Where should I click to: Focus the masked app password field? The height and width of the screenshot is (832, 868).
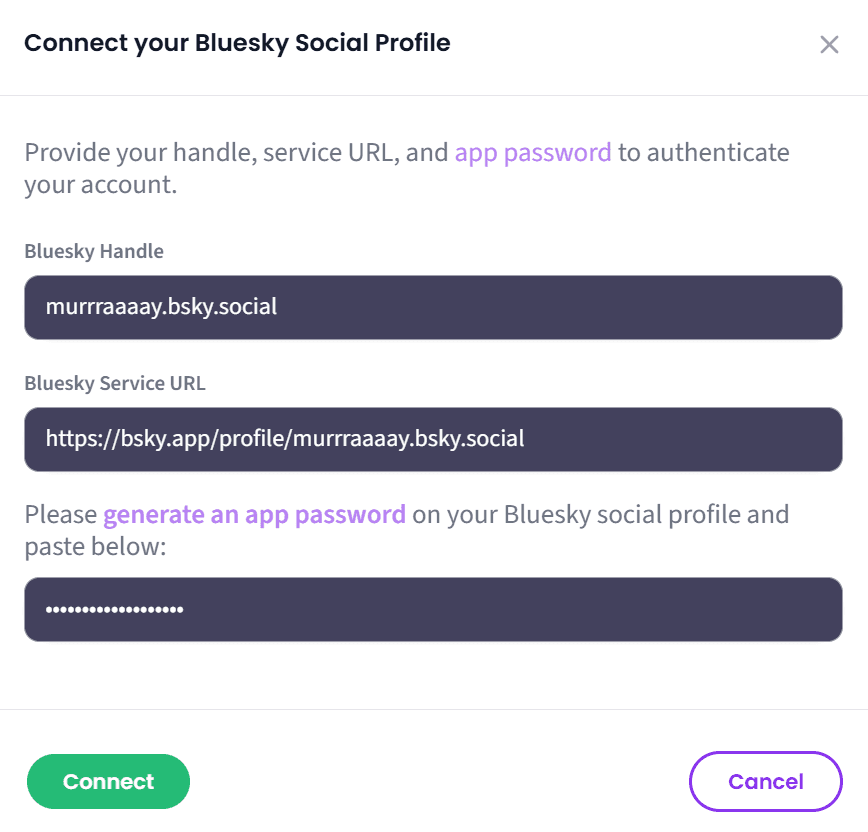[433, 609]
